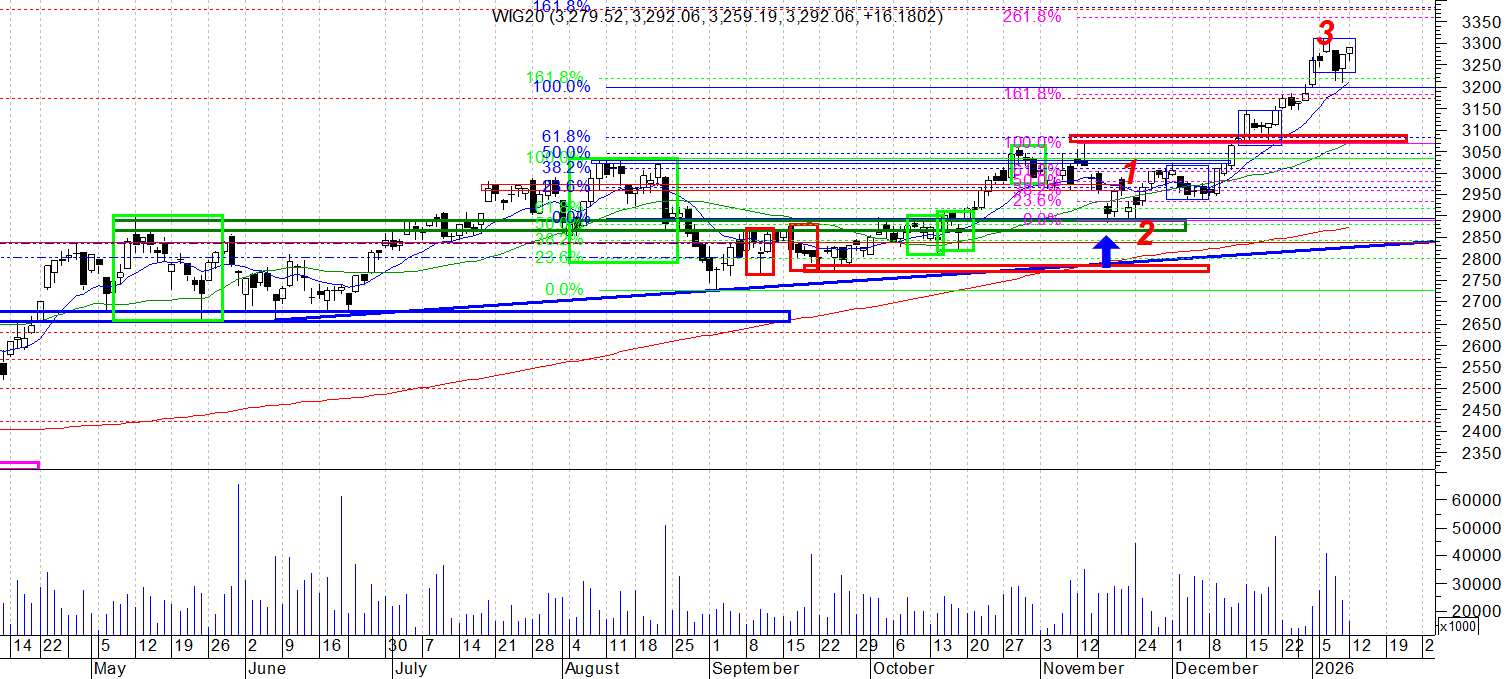Click the blue 61.8% retracement label
The height and width of the screenshot is (679, 1506).
pos(566,136)
